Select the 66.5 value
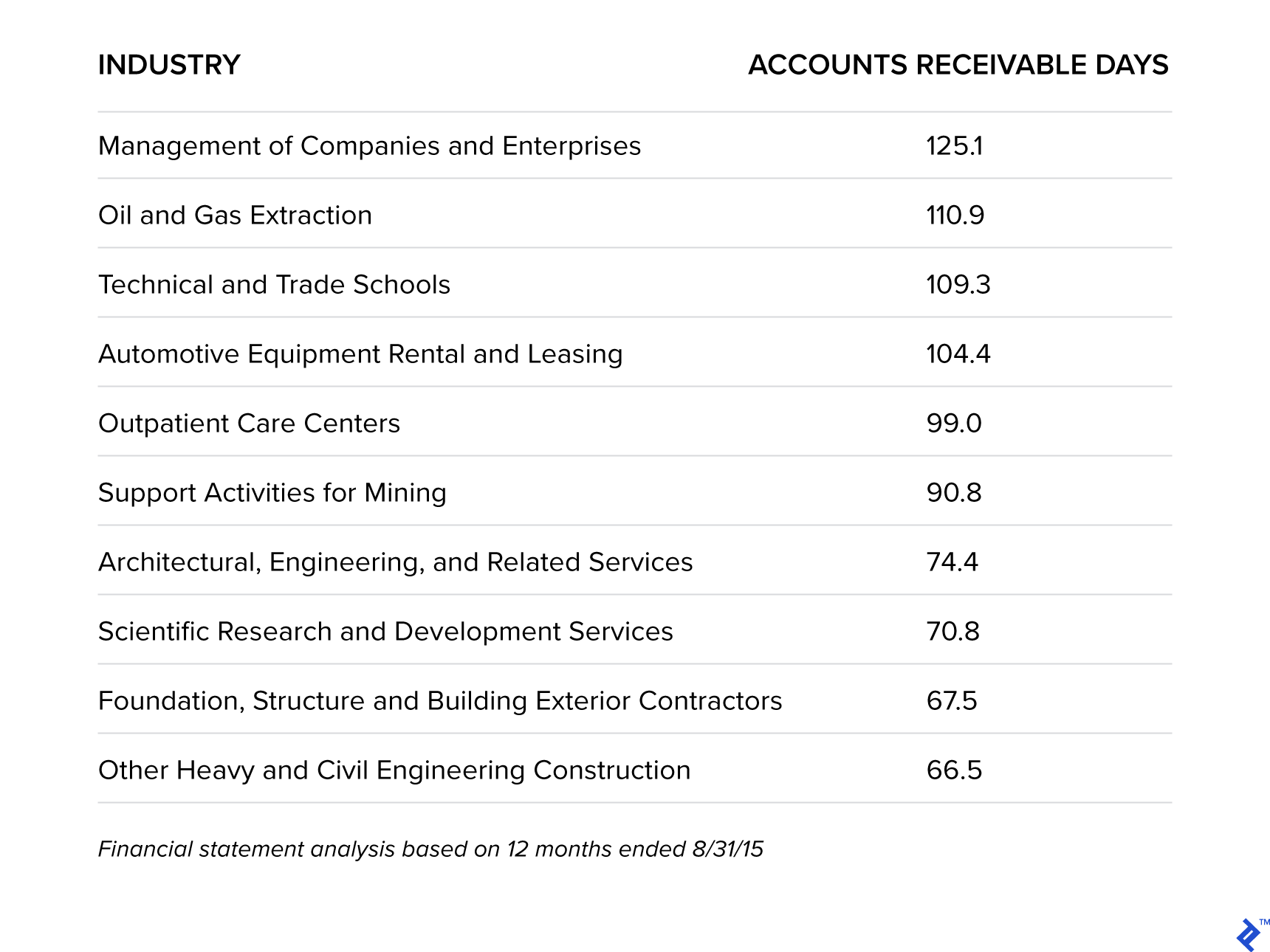1270x952 pixels. click(x=954, y=770)
